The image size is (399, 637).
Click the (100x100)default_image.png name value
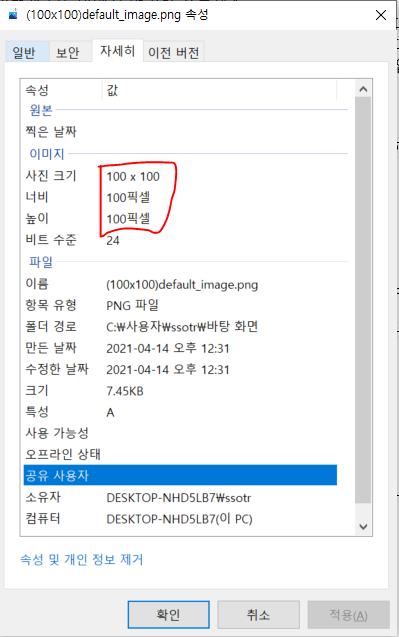(182, 285)
